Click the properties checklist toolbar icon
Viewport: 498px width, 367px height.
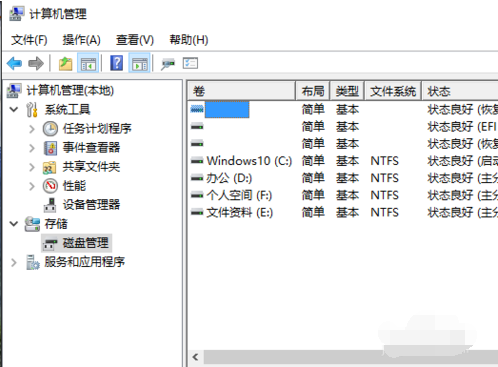tap(190, 63)
